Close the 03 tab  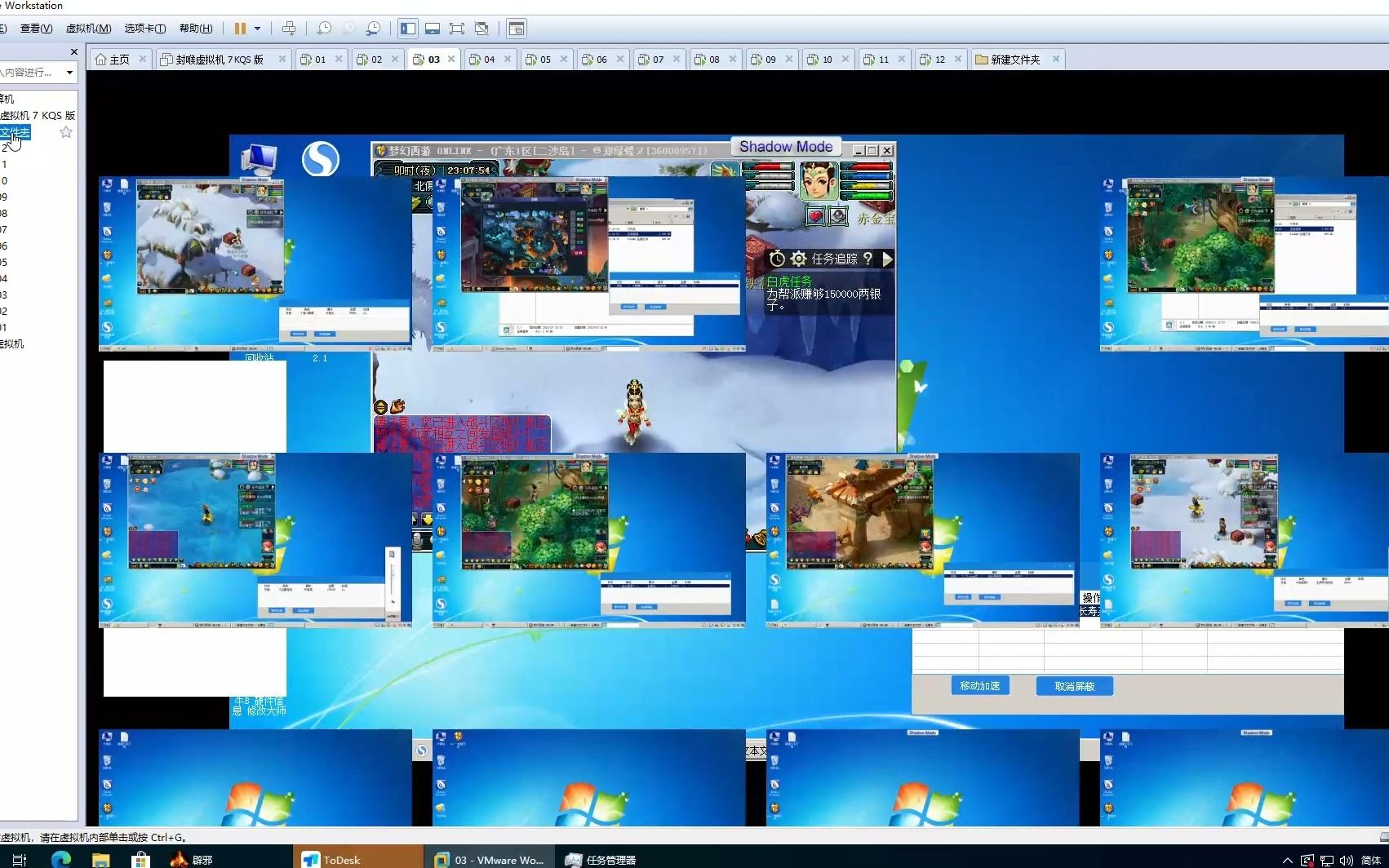[451, 60]
